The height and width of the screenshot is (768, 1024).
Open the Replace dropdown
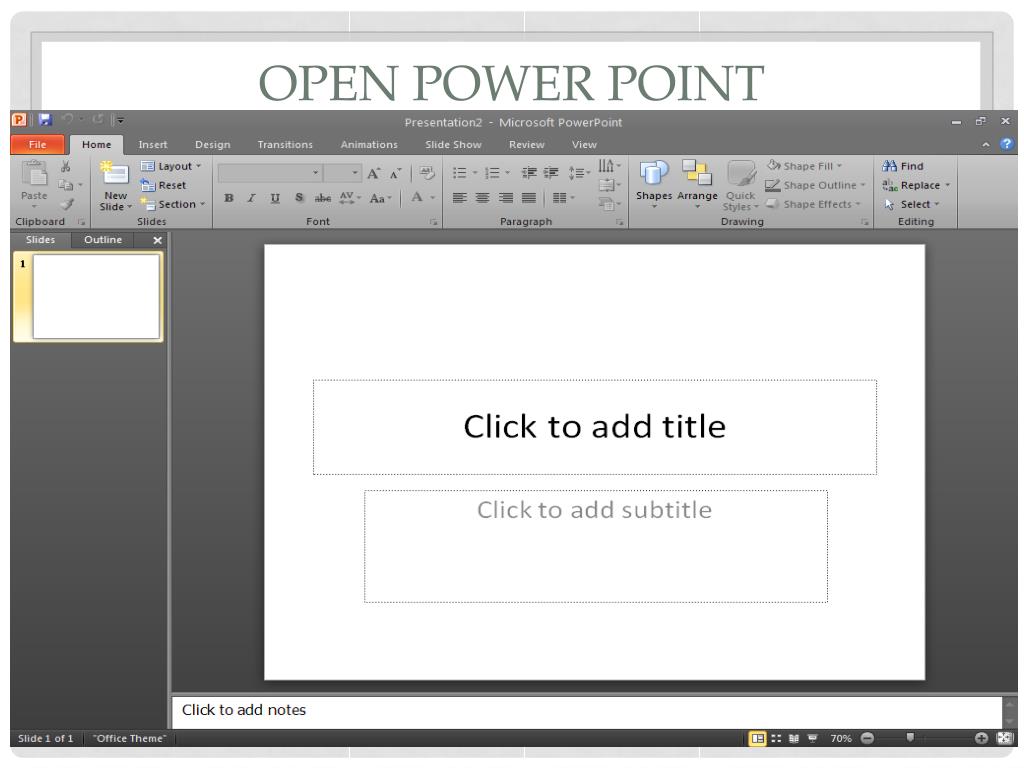(x=916, y=185)
